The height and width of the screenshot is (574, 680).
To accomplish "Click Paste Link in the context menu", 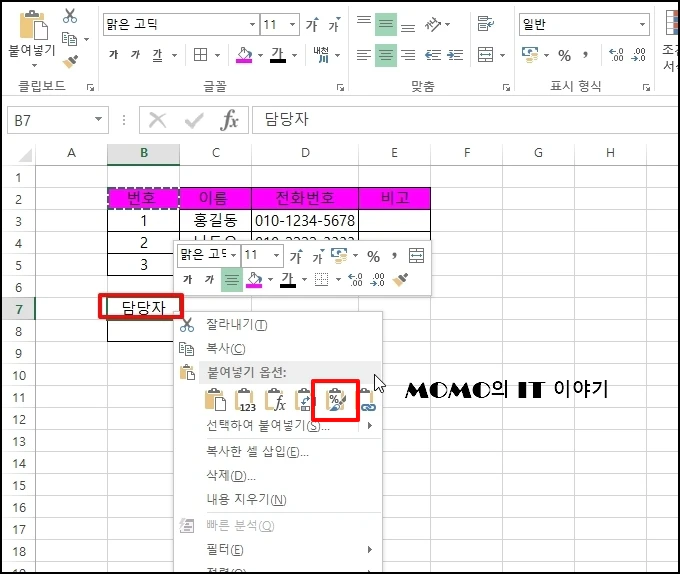I will pos(367,400).
